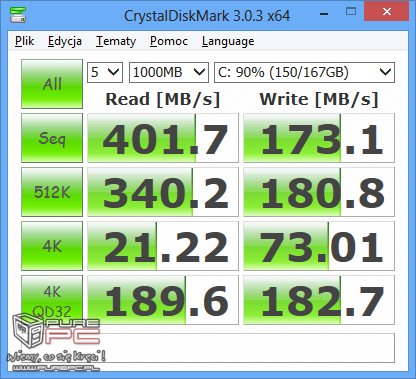416x379 pixels.
Task: Click the 4K read result 21.22
Action: point(163,246)
